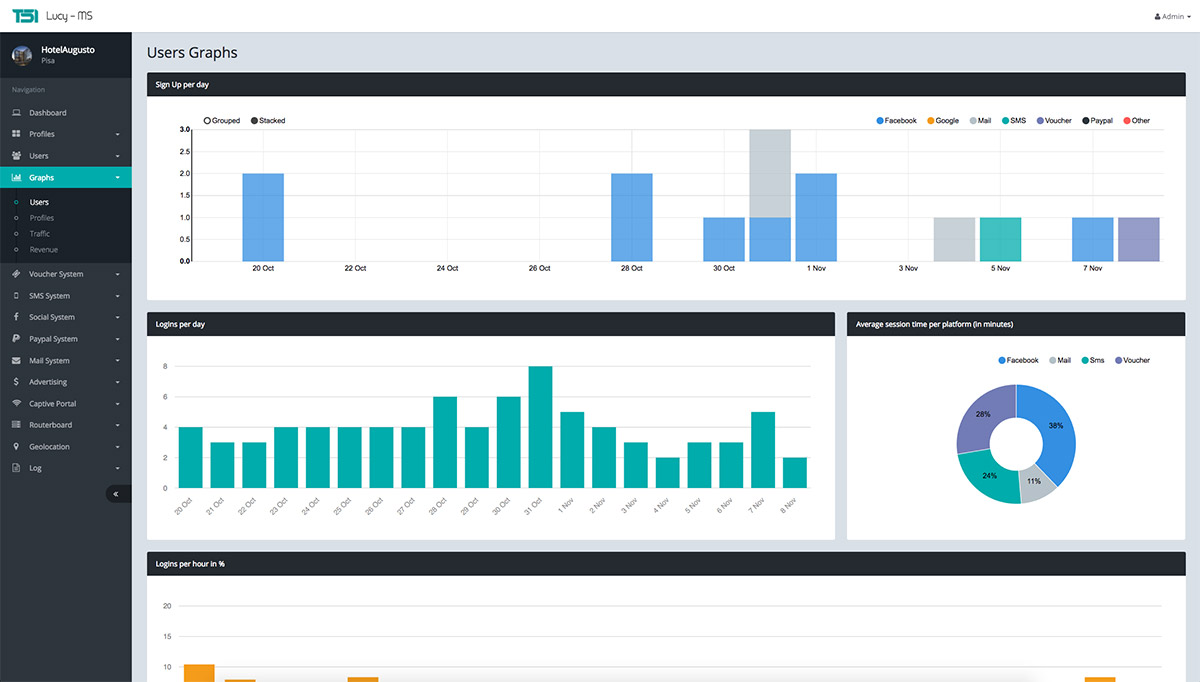Expand the Log menu arrow
This screenshot has height=682, width=1200.
pyautogui.click(x=117, y=469)
